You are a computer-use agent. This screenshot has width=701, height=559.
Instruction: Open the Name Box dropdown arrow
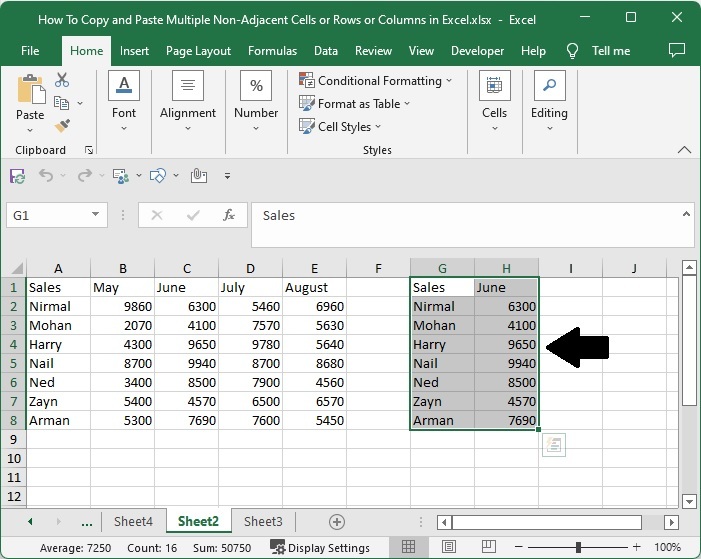(96, 215)
